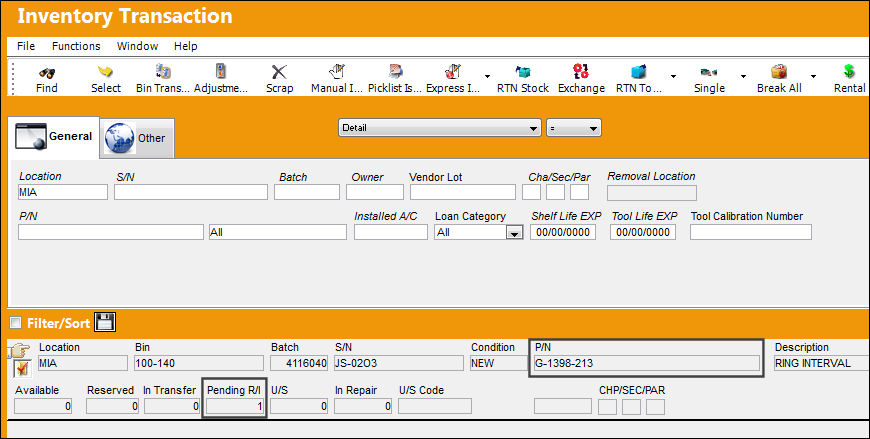
Task: Click the Owner input field
Action: (375, 193)
